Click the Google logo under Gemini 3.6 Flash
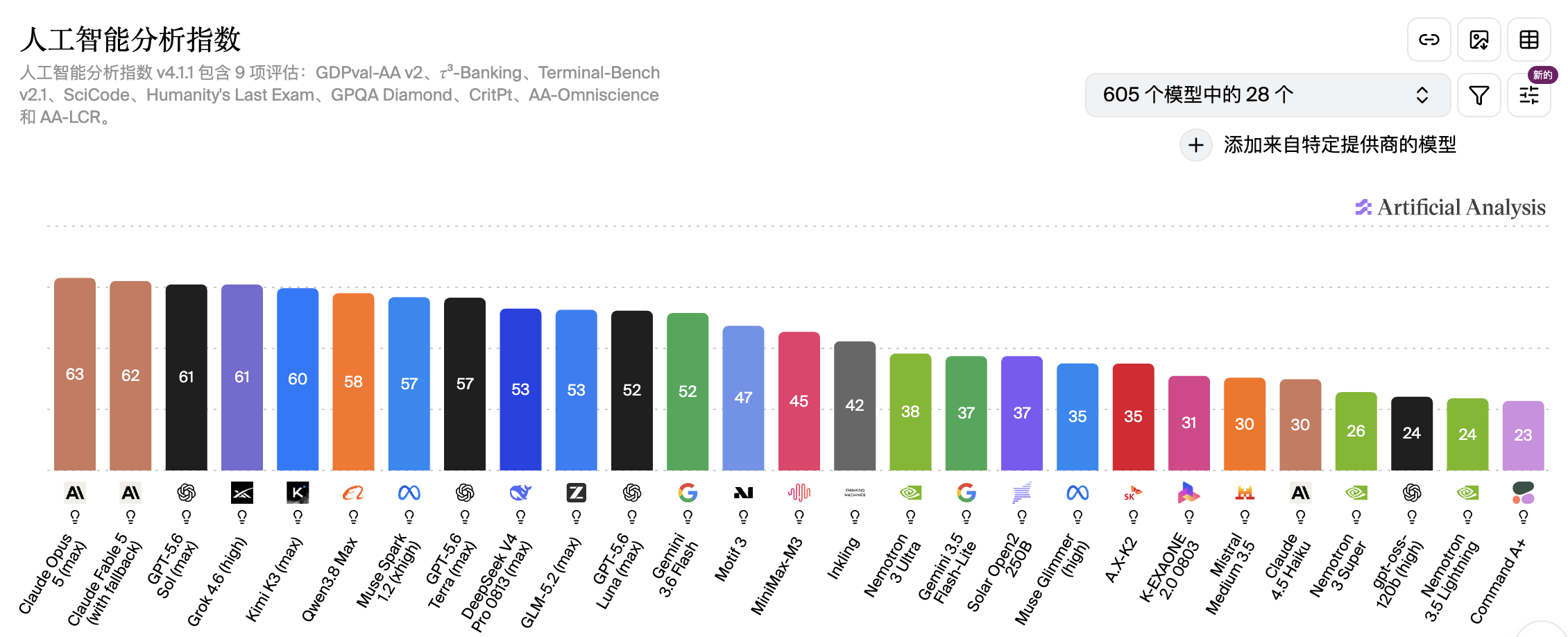This screenshot has height=637, width=1568. [688, 493]
